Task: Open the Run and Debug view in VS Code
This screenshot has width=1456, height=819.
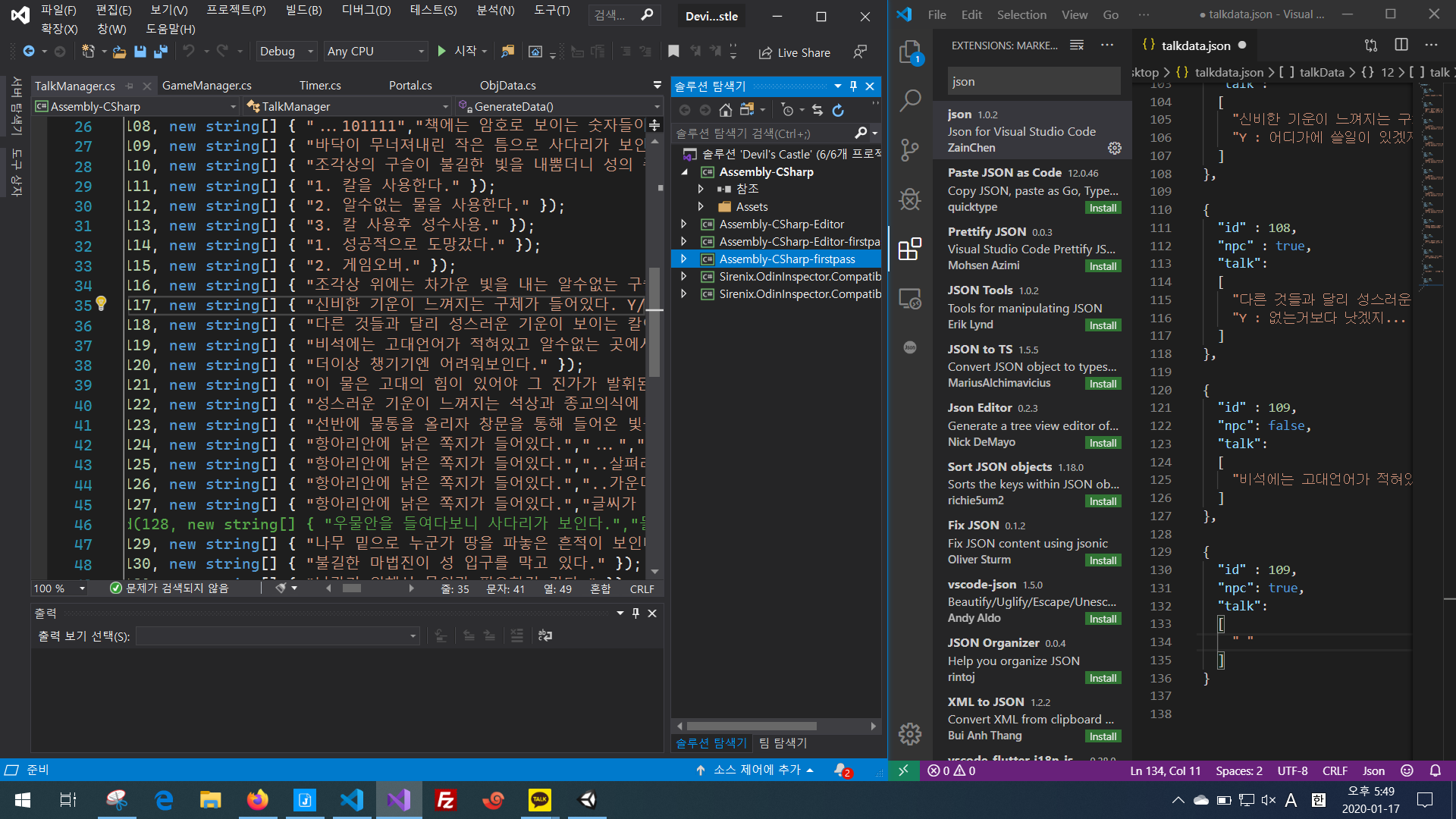Action: [x=910, y=199]
